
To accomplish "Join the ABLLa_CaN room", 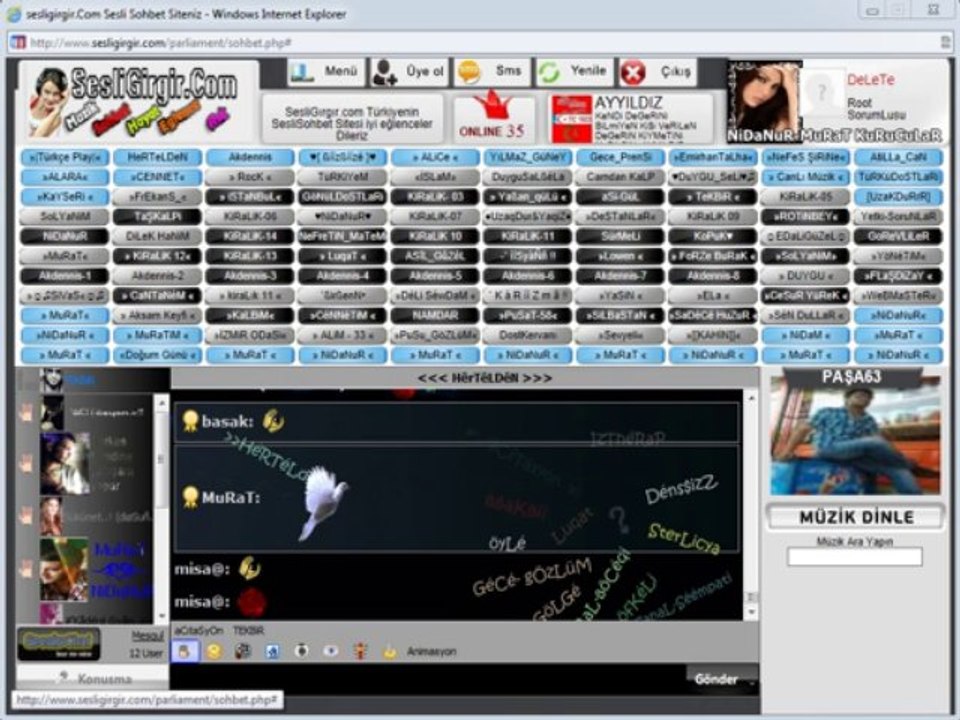I will pyautogui.click(x=898, y=157).
